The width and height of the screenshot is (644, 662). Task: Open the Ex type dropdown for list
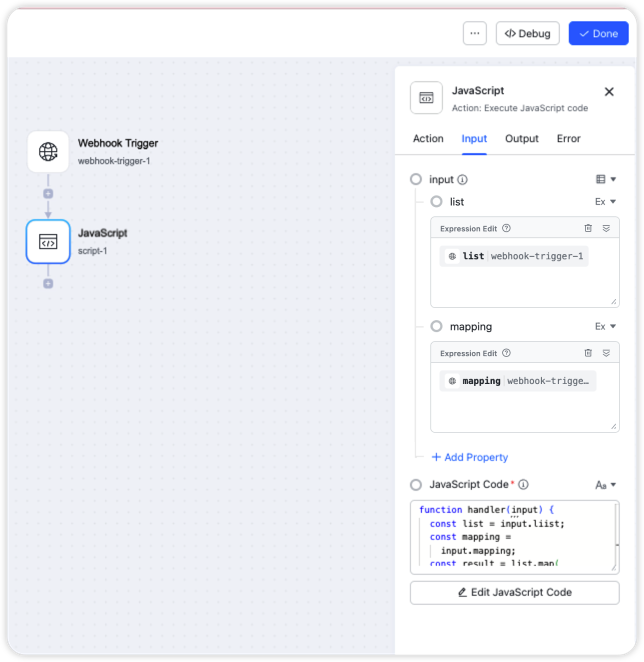click(605, 202)
